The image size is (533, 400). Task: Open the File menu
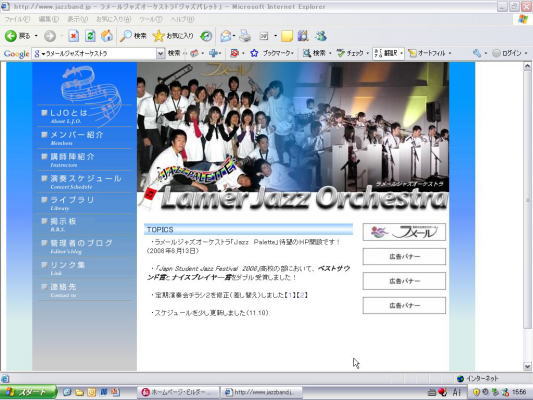coord(17,19)
